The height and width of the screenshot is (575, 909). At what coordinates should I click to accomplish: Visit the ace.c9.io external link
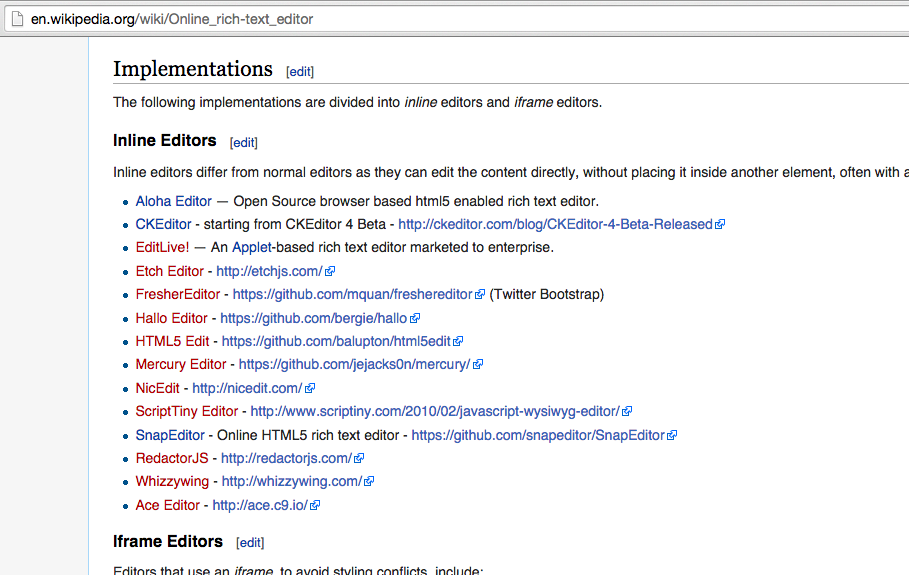pos(260,505)
